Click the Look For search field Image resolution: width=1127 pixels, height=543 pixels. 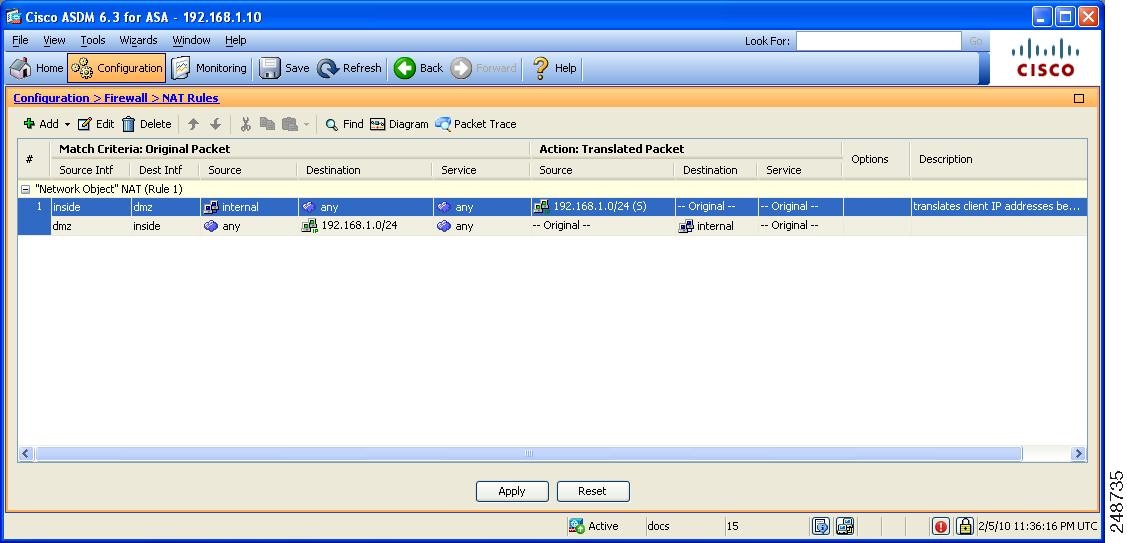(878, 41)
